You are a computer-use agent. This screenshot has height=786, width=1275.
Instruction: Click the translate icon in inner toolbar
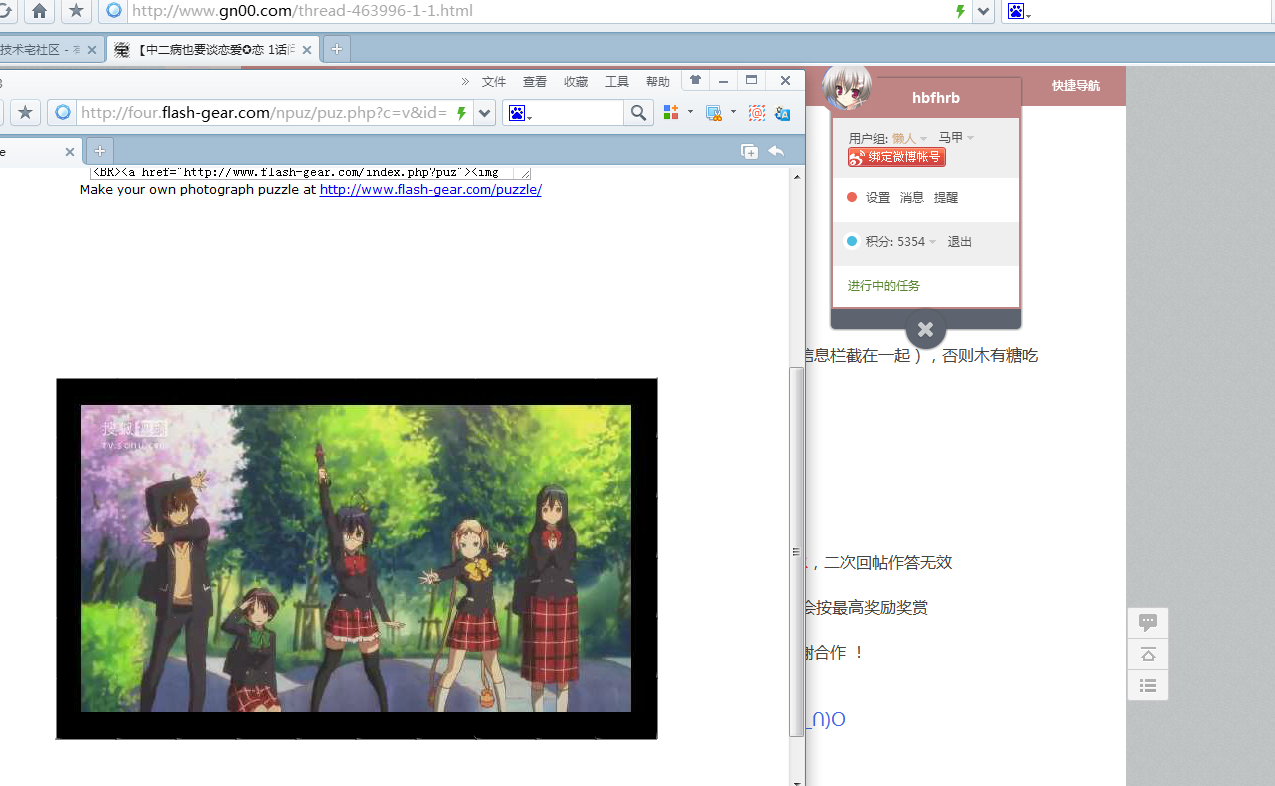783,113
